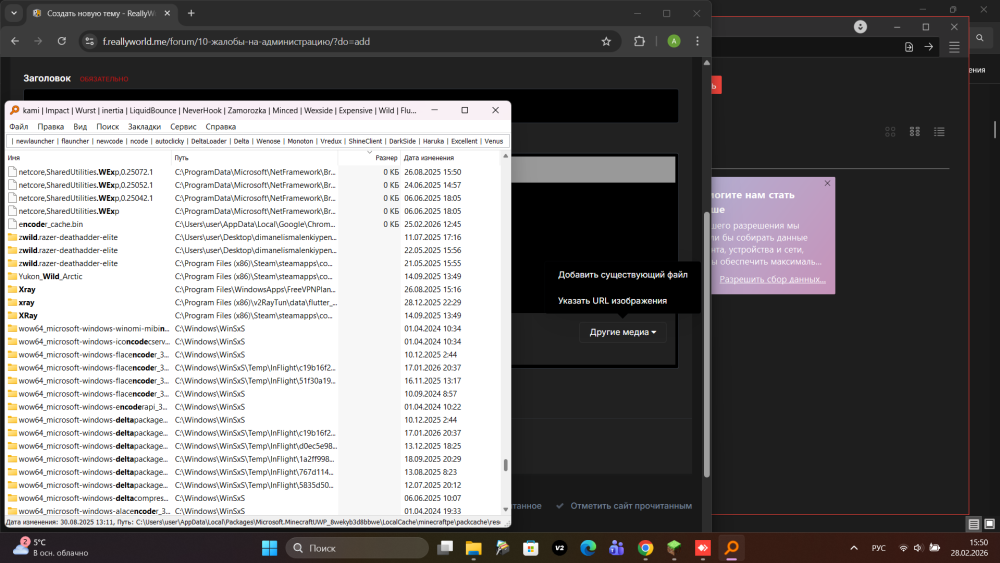
Task: Choose Добавить существующий файл option
Action: pos(622,275)
